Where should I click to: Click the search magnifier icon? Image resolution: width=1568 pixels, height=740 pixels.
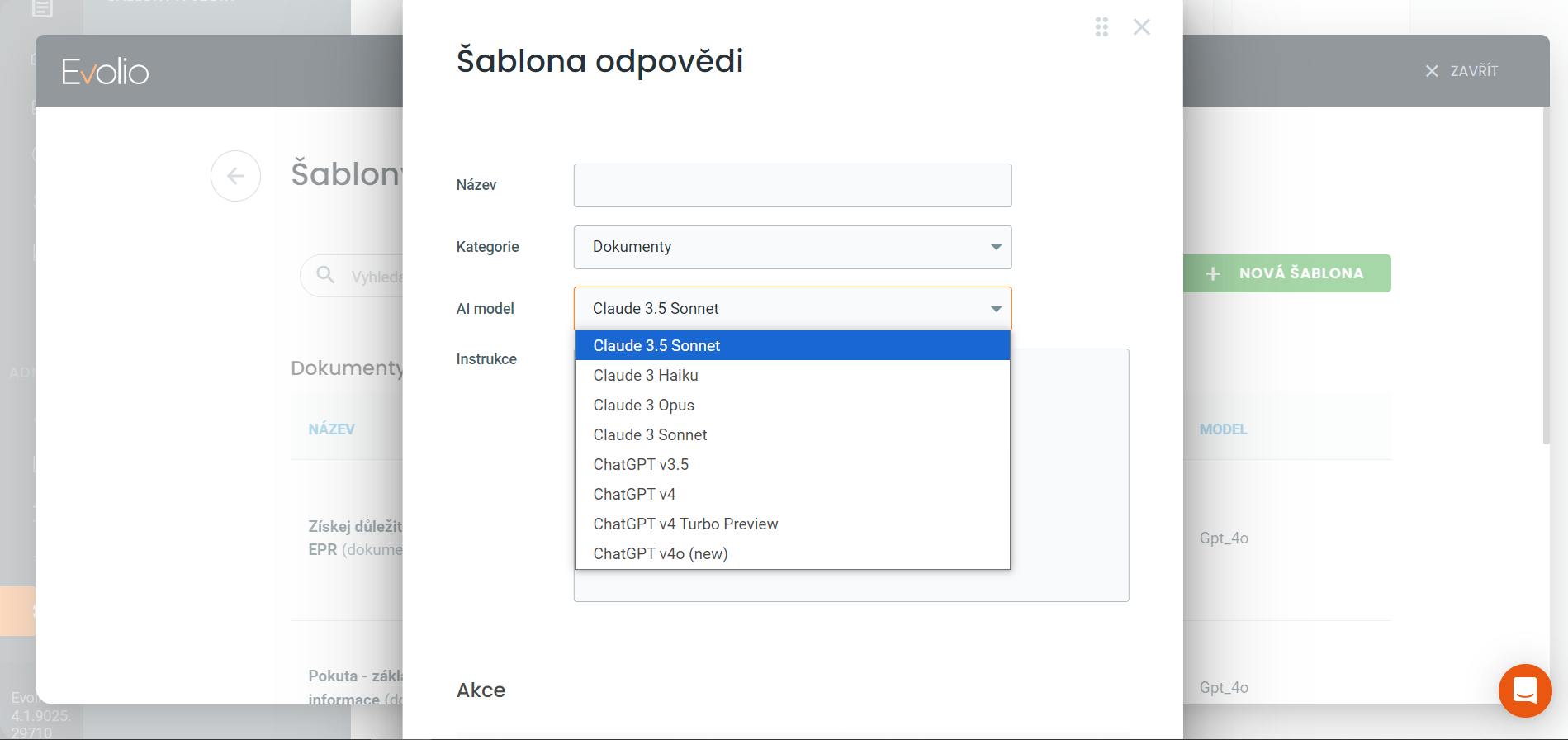[x=326, y=275]
